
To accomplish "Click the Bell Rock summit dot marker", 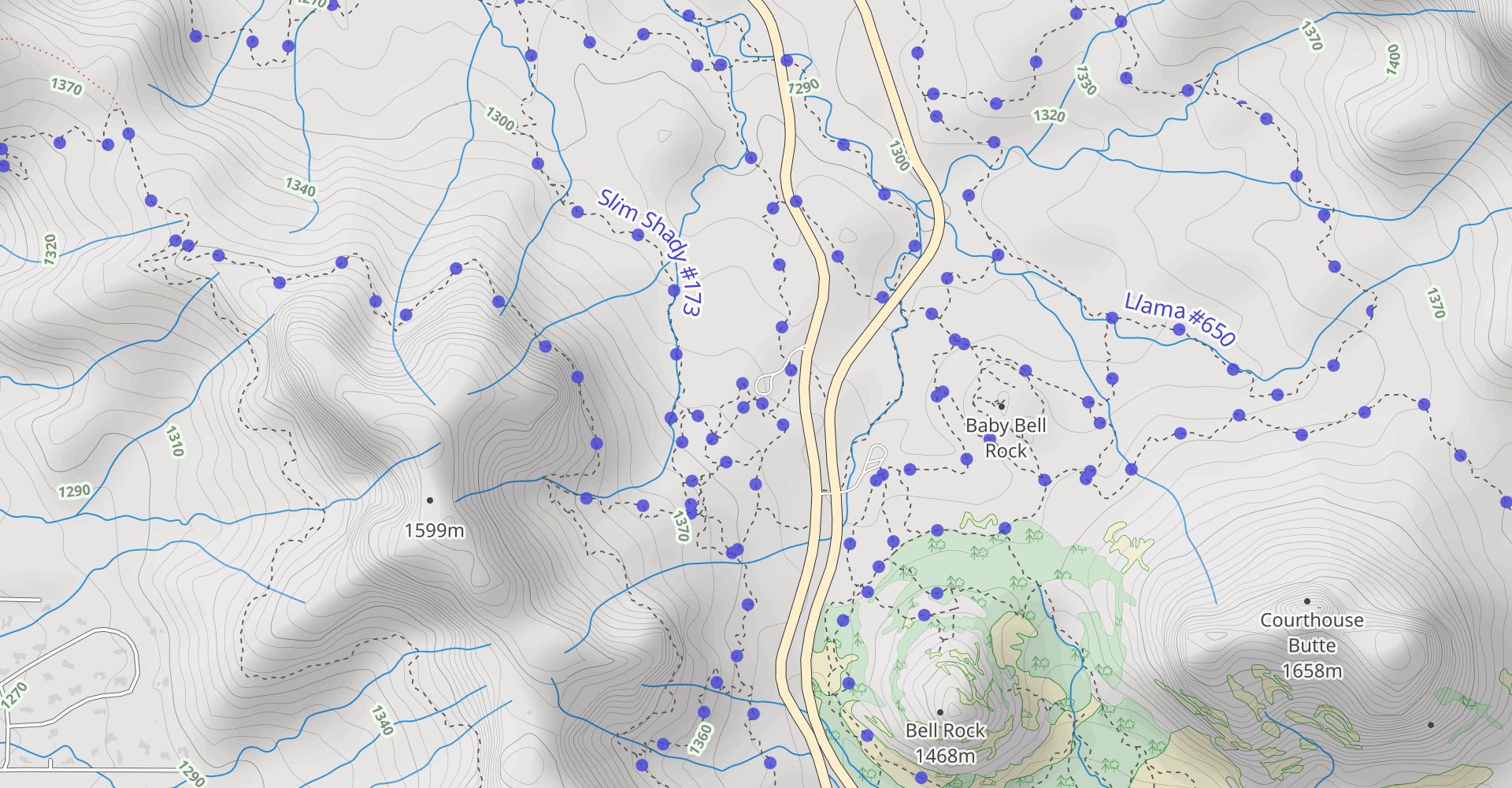I will (x=940, y=712).
